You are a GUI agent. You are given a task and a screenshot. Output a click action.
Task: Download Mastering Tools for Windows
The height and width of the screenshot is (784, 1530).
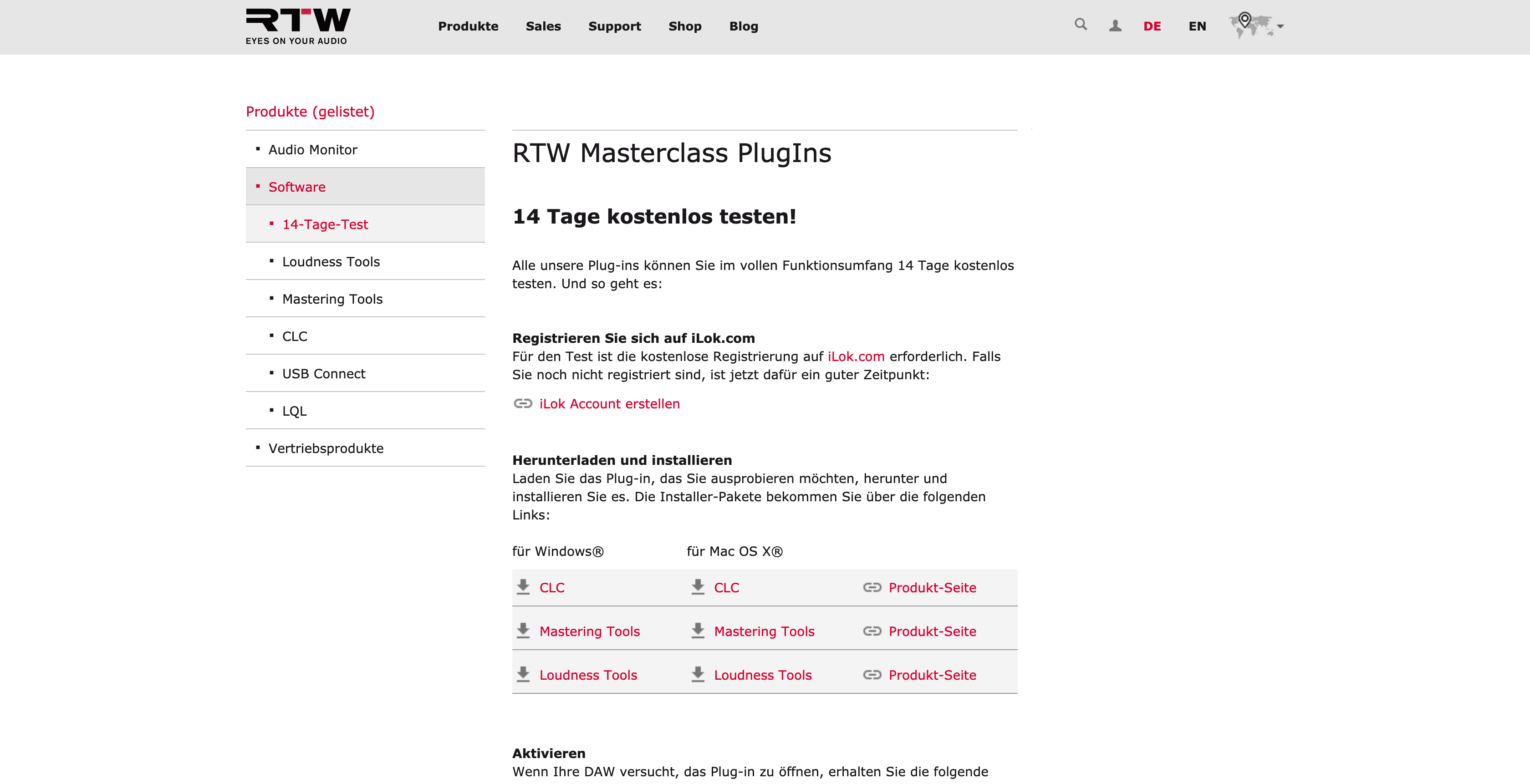pyautogui.click(x=589, y=631)
